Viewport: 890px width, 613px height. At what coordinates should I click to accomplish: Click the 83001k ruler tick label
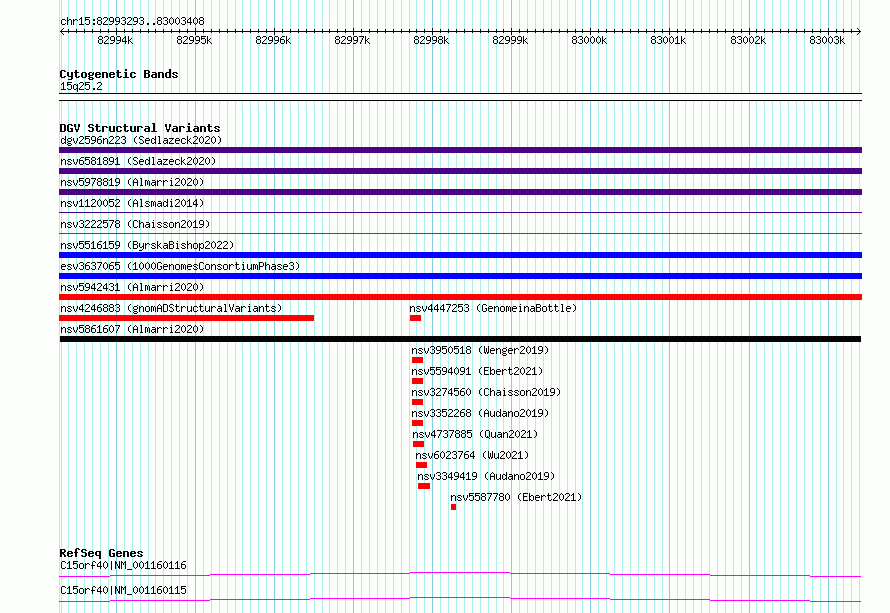(668, 40)
